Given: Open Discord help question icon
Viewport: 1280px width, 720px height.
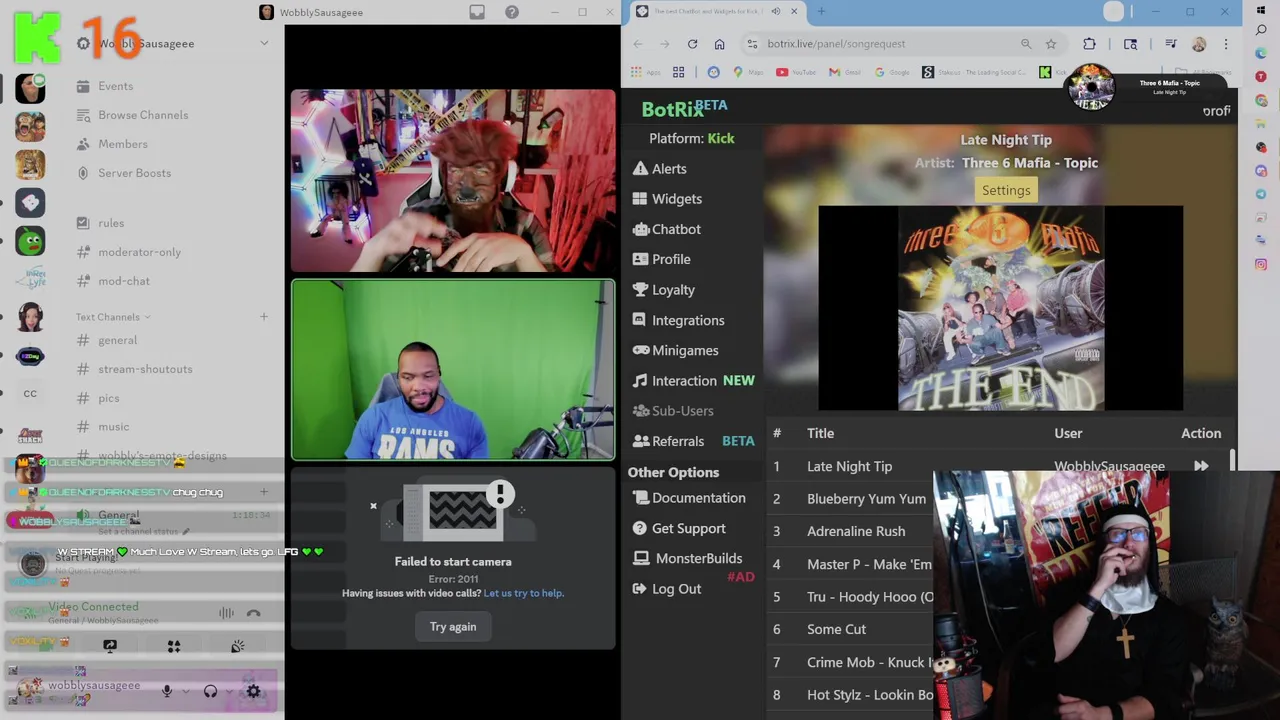Looking at the screenshot, I should click(512, 12).
